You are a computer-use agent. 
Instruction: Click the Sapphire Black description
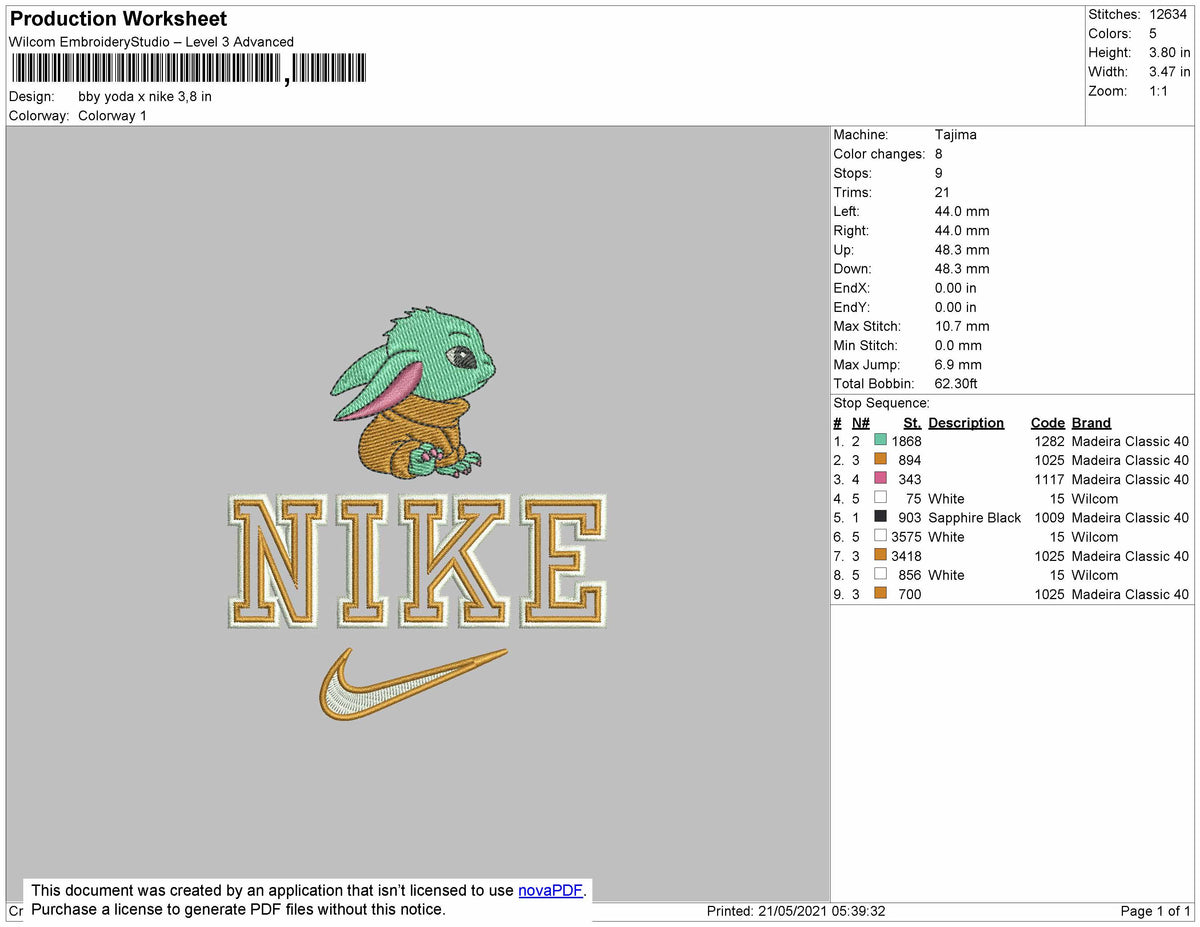click(975, 517)
